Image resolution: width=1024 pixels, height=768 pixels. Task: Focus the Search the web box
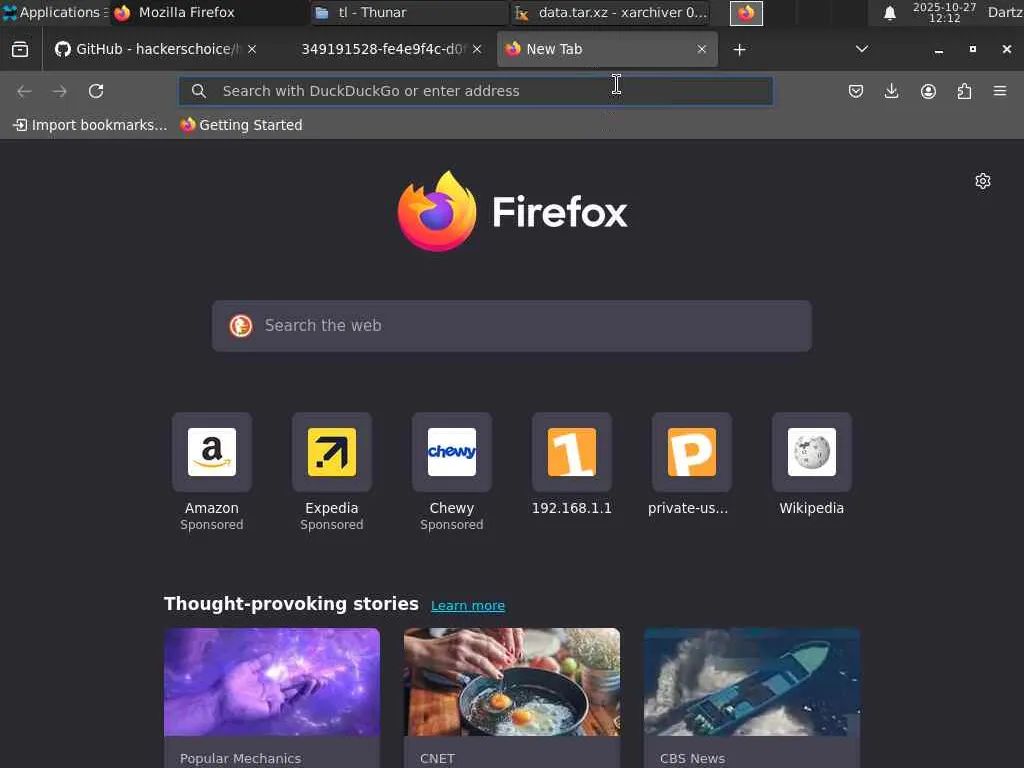point(512,326)
